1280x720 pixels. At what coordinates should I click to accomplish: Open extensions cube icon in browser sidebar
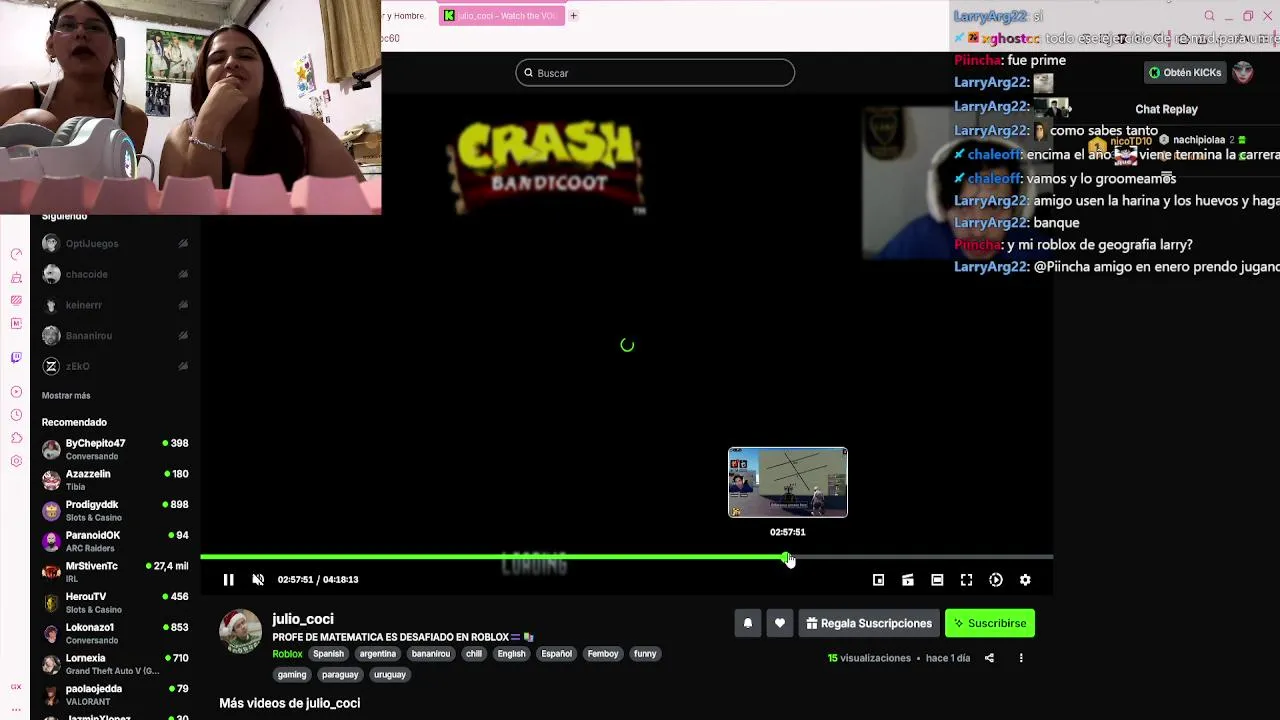[x=16, y=438]
